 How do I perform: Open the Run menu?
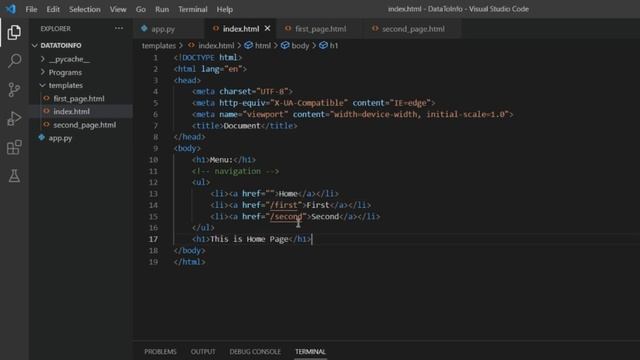(x=162, y=9)
